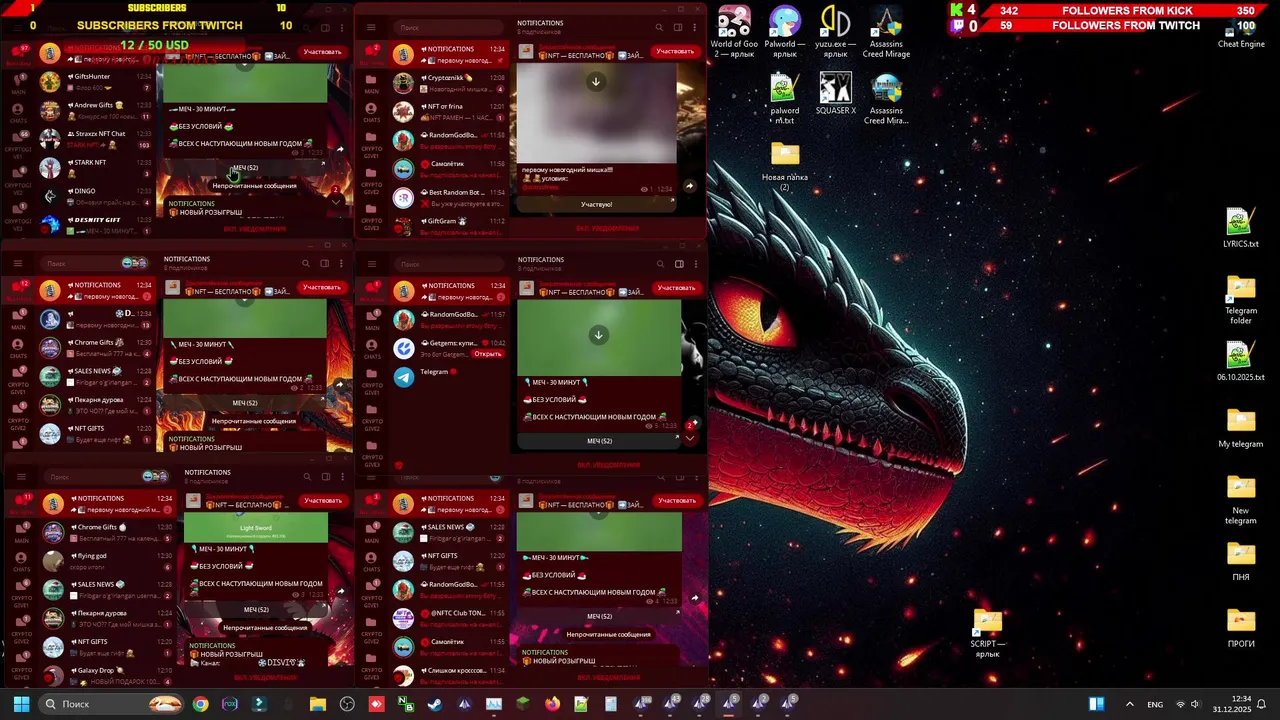Screen dimensions: 1280x720
Task: Jump down arrow on green image, middle-right window
Action: click(x=598, y=335)
